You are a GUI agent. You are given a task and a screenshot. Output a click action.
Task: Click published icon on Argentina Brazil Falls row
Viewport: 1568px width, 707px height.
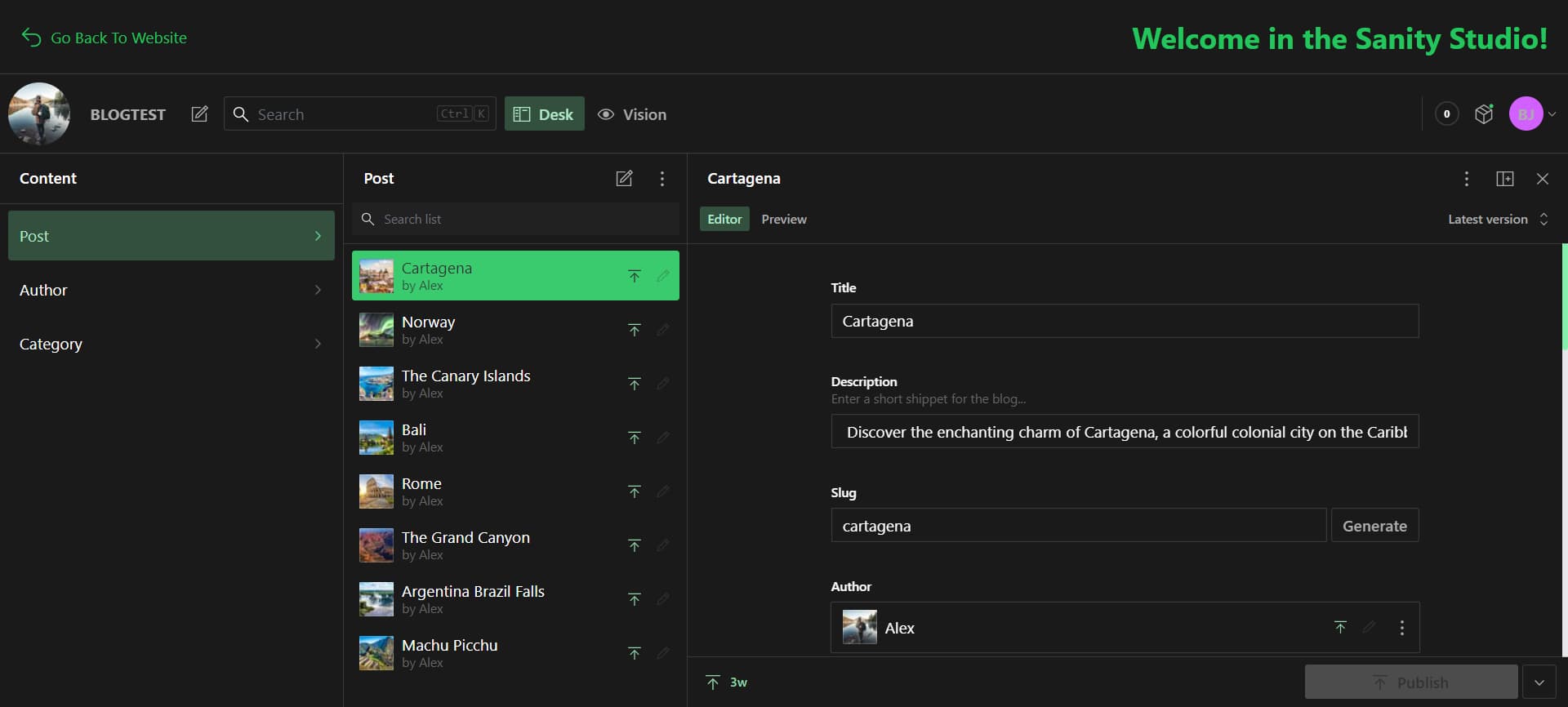coord(635,599)
